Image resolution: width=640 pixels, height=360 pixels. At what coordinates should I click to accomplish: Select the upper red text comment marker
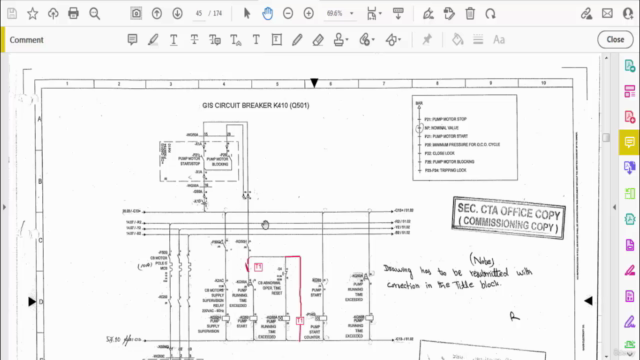[258, 267]
